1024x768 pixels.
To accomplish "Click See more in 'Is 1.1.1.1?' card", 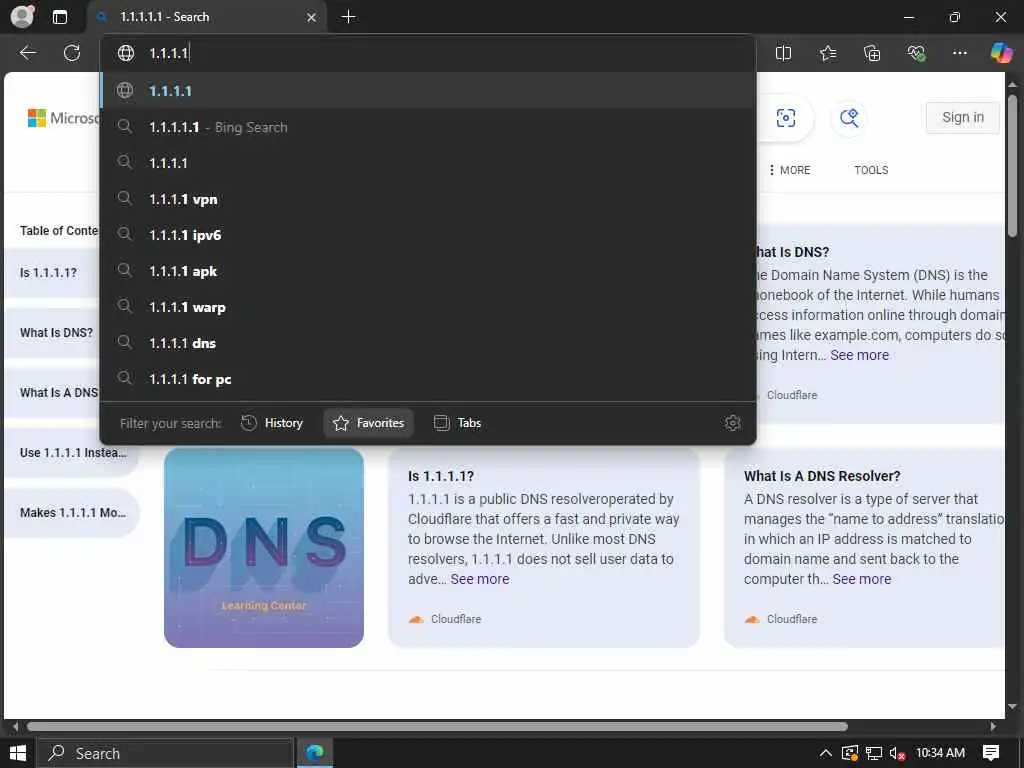I will [x=479, y=579].
